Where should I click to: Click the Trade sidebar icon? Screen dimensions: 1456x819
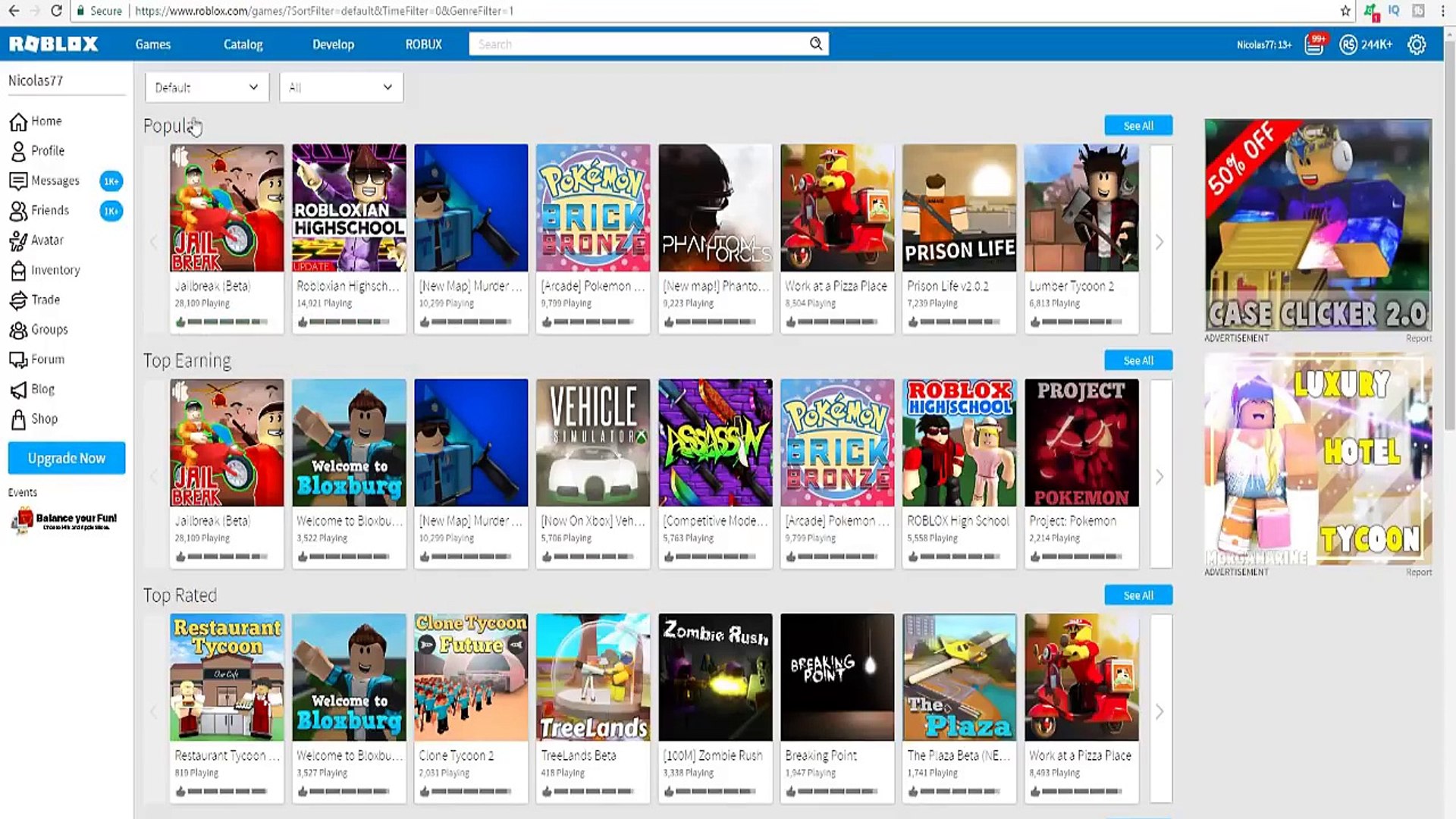click(18, 300)
